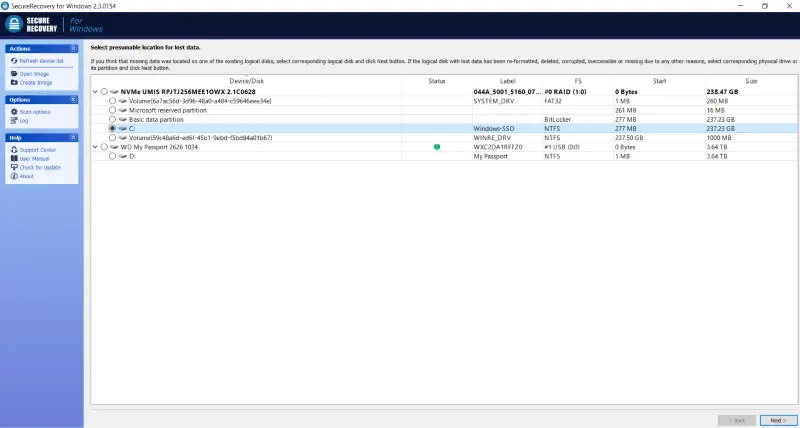The image size is (800, 428).
Task: Select WD My Passport physical drive radio
Action: (x=104, y=147)
